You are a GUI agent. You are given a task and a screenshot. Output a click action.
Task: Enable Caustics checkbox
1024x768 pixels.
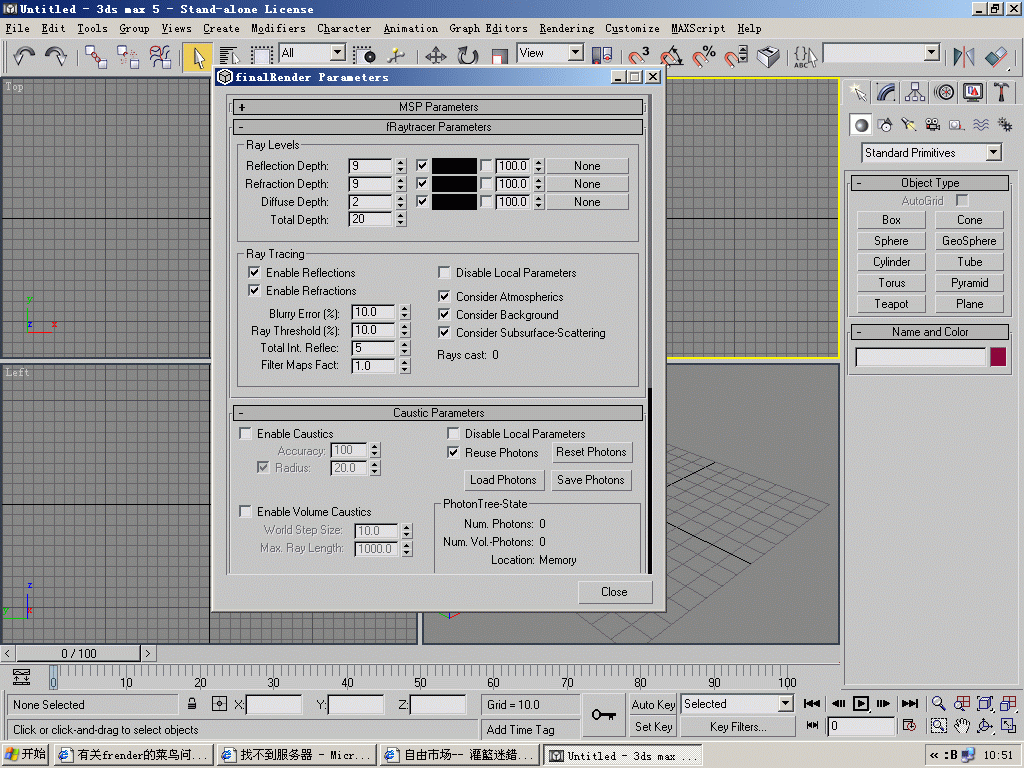(246, 434)
